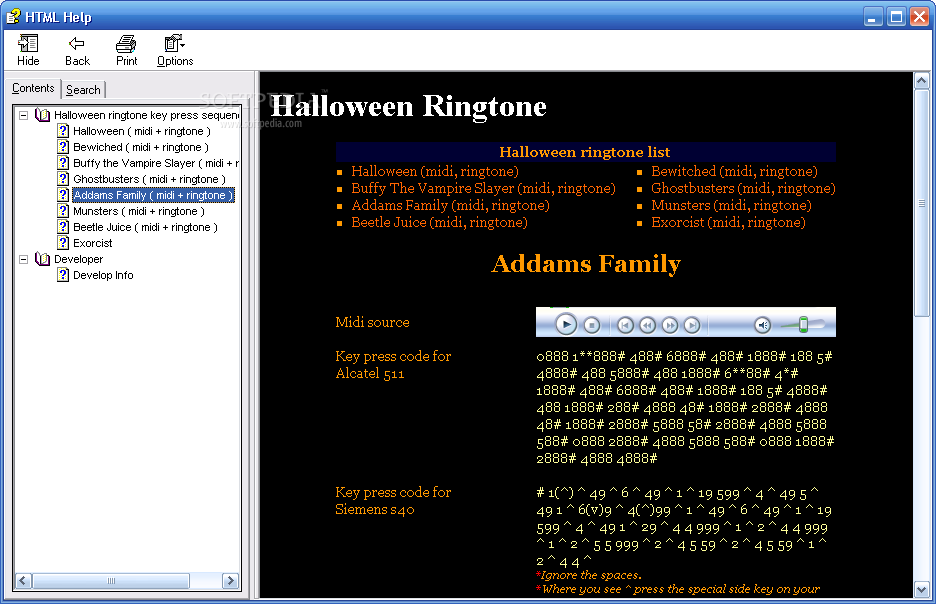This screenshot has width=936, height=604.
Task: Follow the Bewitched (midi, ringtone) link
Action: (734, 171)
